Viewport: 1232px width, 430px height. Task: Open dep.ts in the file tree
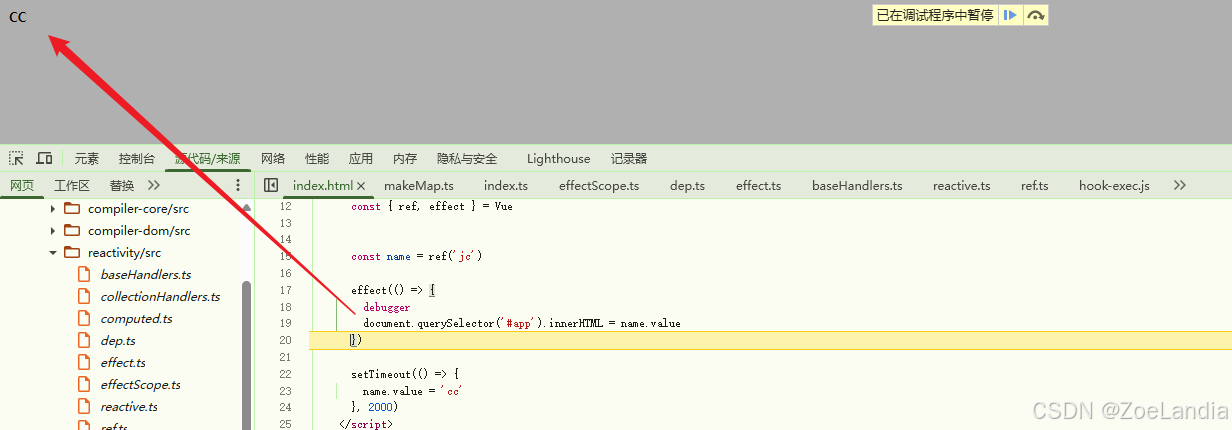pos(118,341)
